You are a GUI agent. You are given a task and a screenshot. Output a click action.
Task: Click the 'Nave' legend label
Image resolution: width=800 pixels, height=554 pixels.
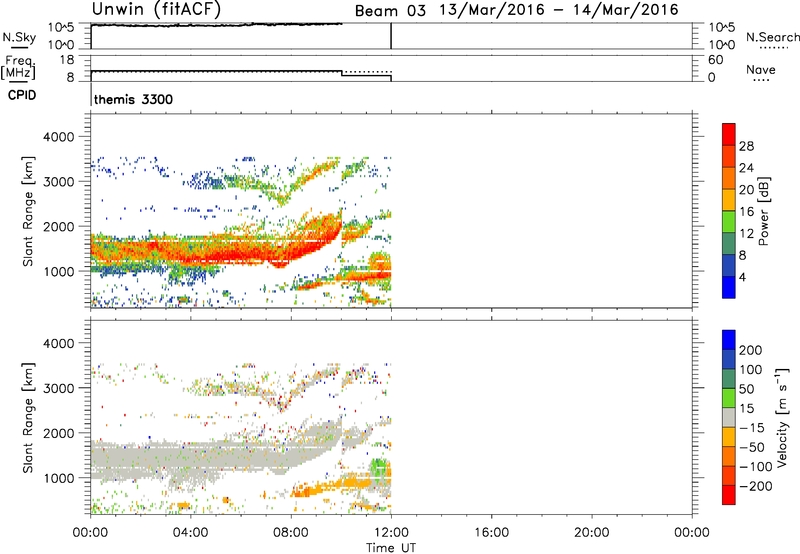tap(760, 69)
